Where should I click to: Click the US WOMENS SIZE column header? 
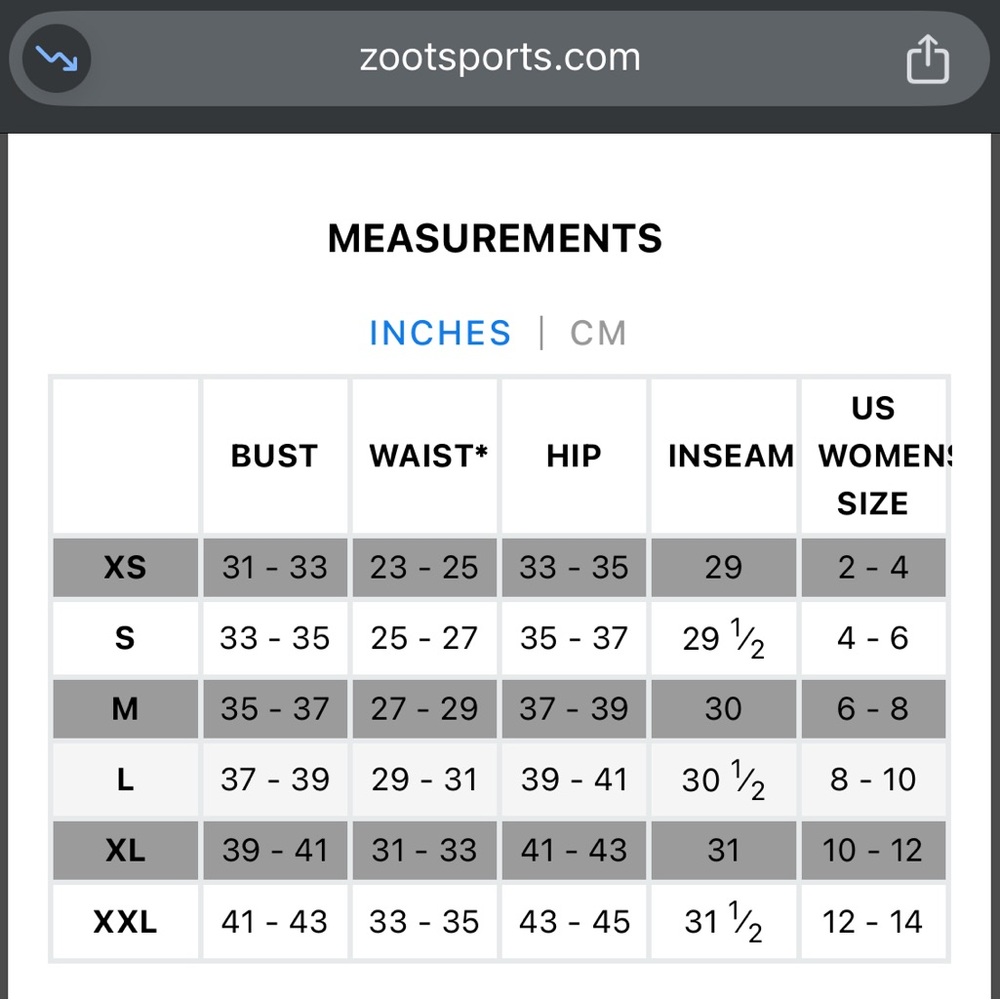tap(873, 456)
